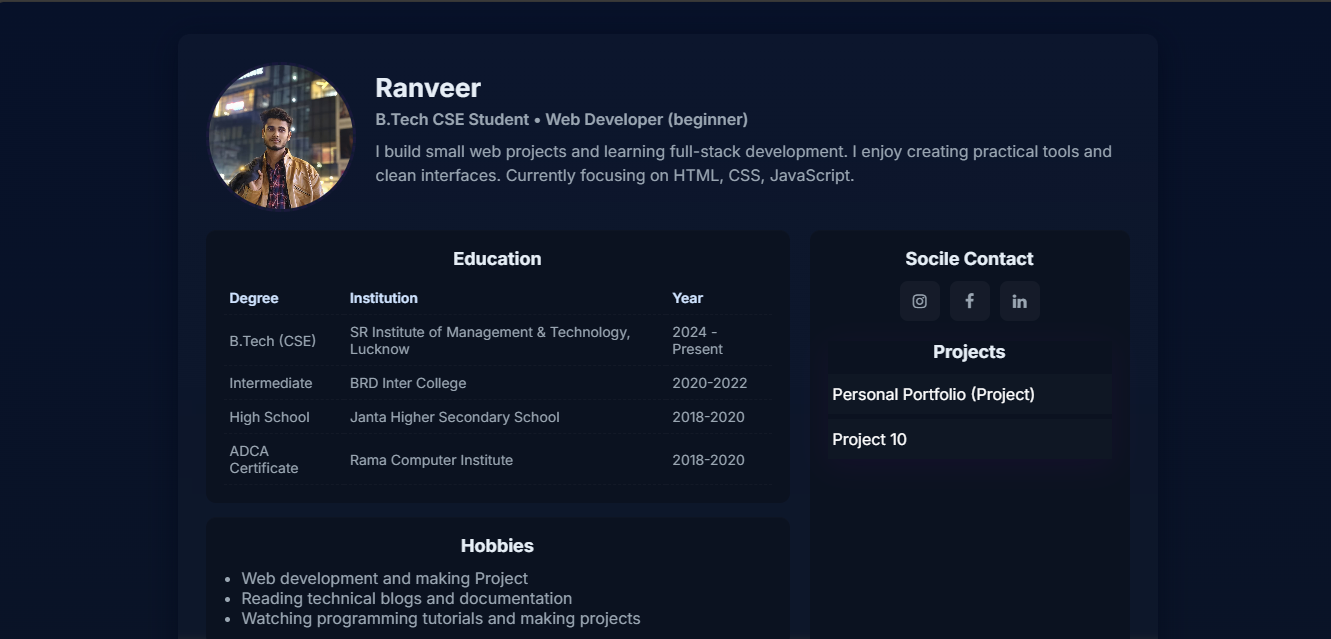Select the B.Tech (CSE) degree cell
Screen dimensions: 1331x639
tap(272, 341)
